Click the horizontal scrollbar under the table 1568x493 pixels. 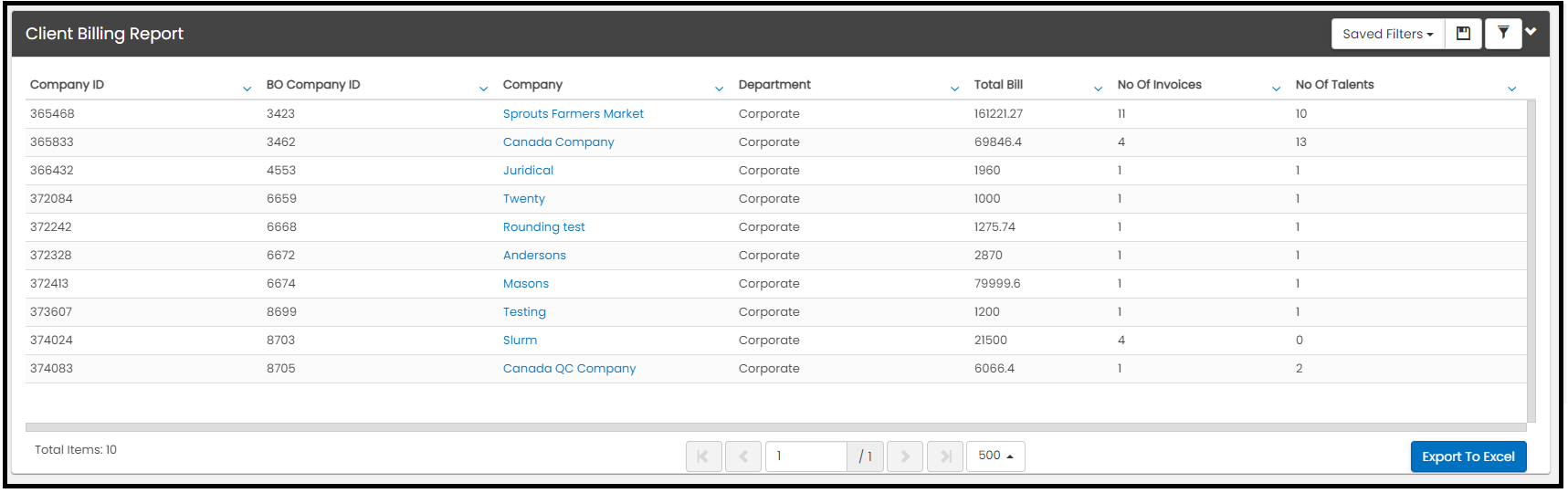775,427
